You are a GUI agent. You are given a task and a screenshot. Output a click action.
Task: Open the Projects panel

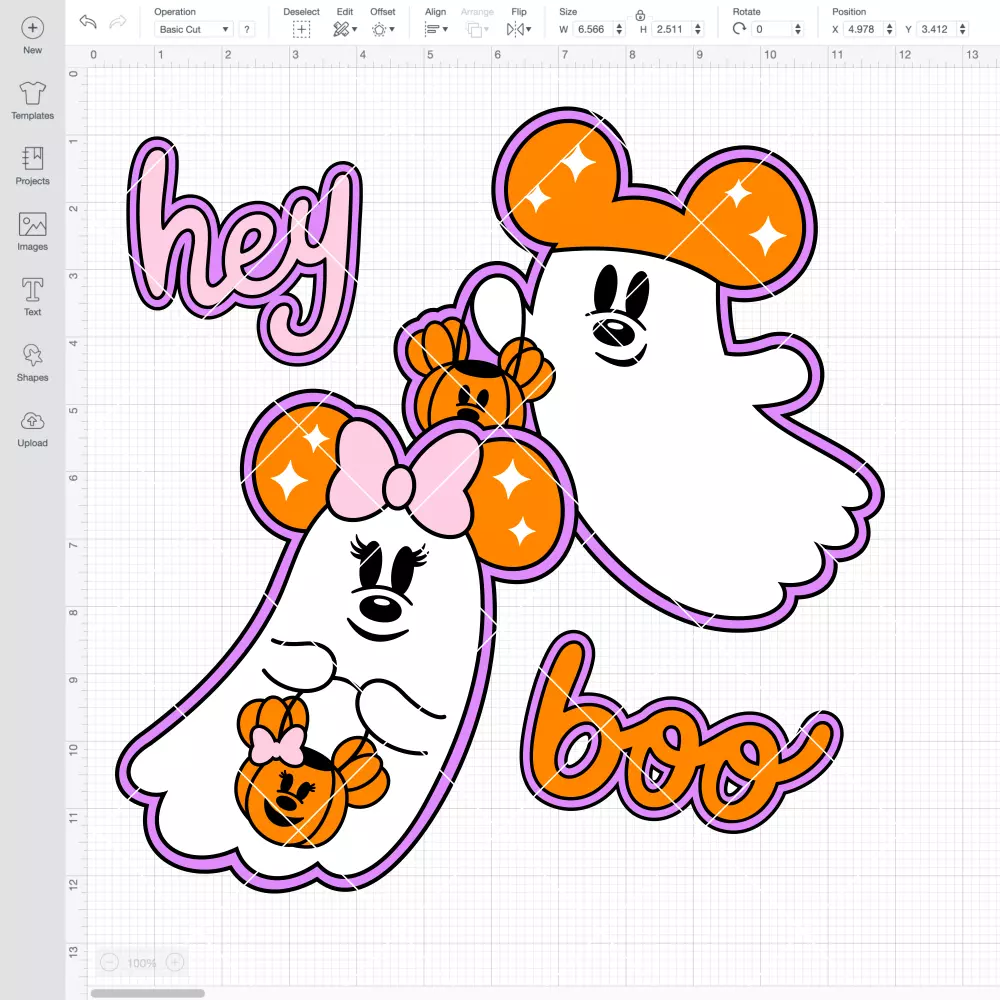click(x=32, y=166)
